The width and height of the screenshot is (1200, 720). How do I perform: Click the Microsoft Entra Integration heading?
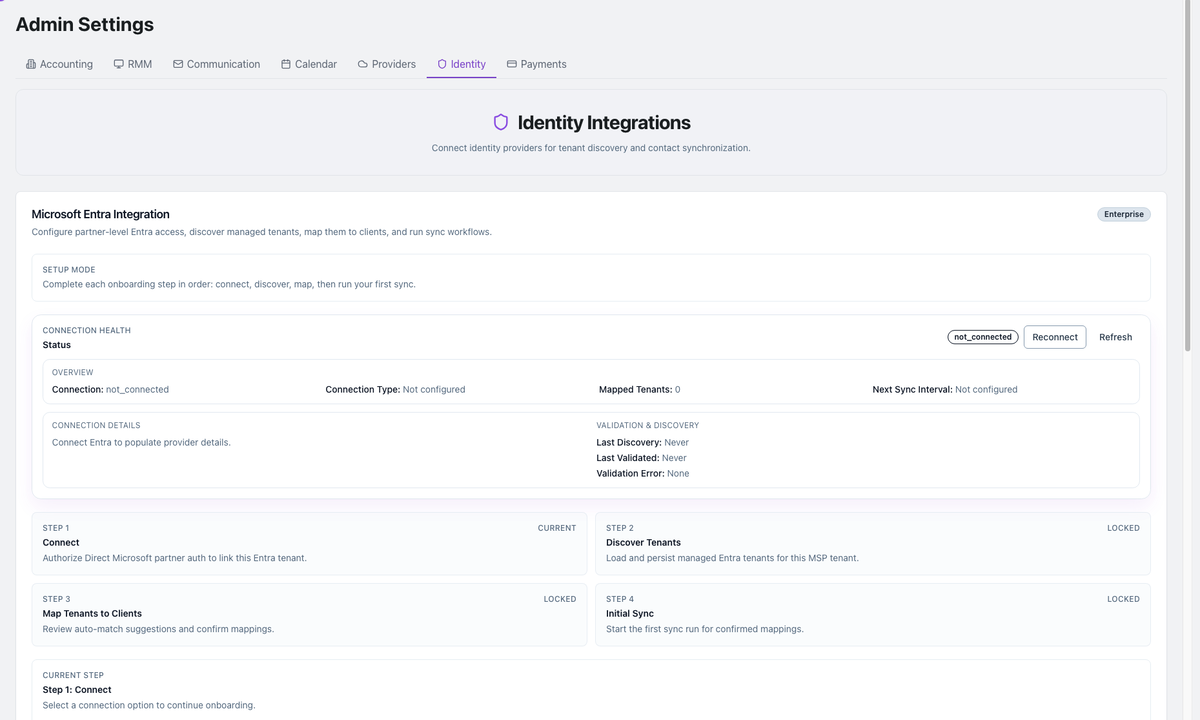point(101,214)
